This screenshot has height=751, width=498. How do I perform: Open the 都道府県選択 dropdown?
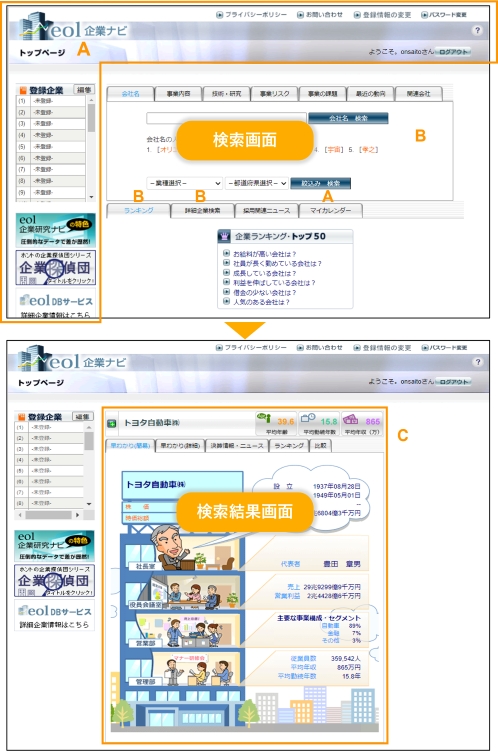(x=257, y=183)
